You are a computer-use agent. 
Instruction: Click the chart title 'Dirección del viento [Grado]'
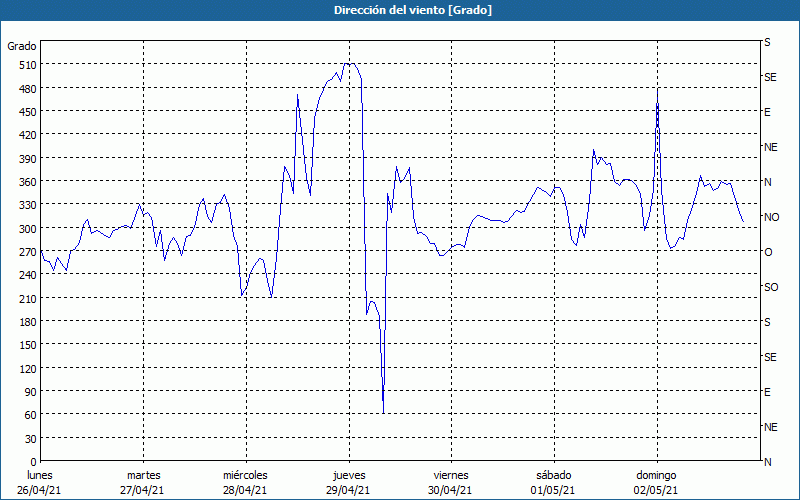413,10
